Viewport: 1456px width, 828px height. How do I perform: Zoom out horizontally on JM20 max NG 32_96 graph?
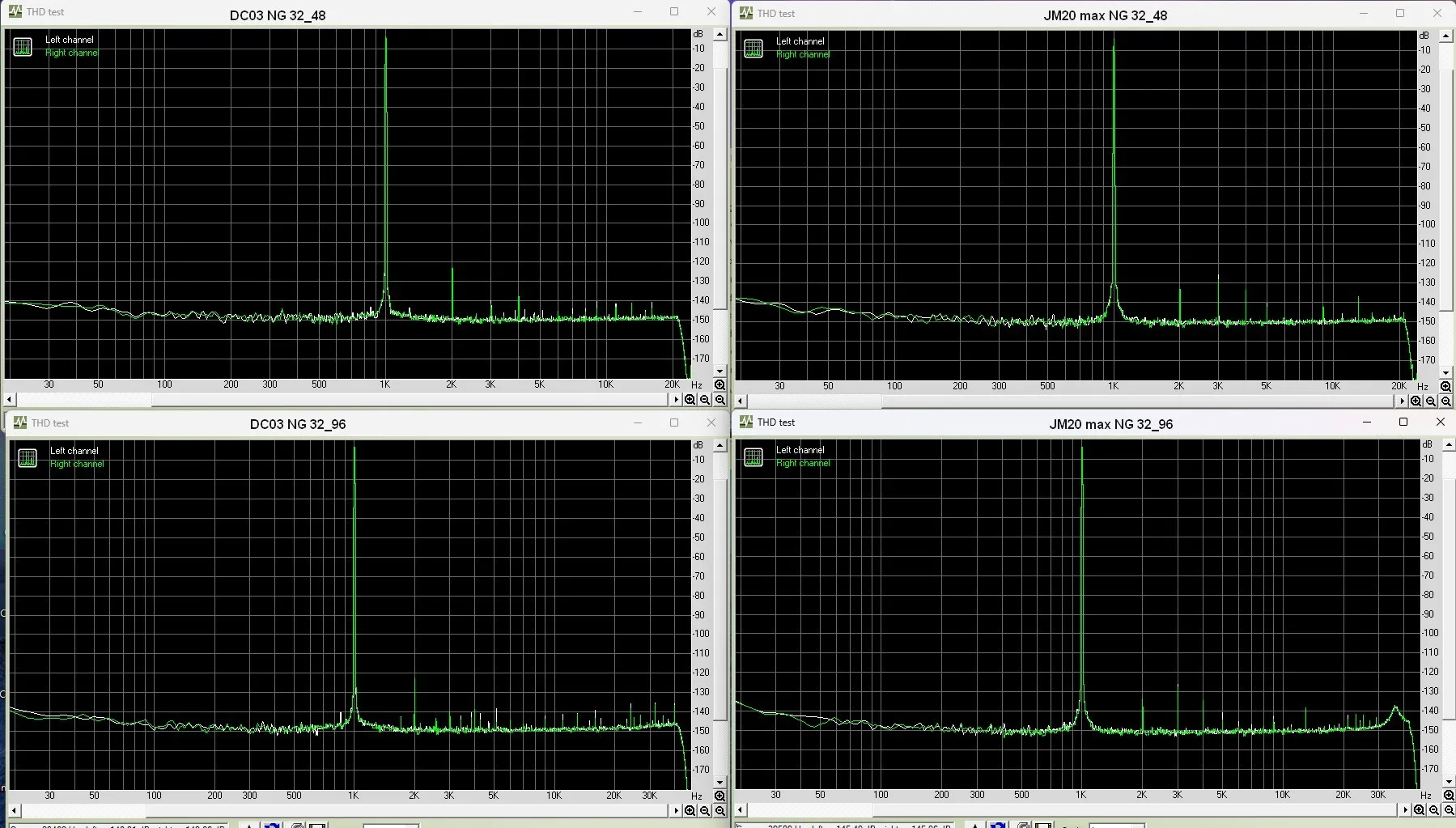click(1434, 810)
